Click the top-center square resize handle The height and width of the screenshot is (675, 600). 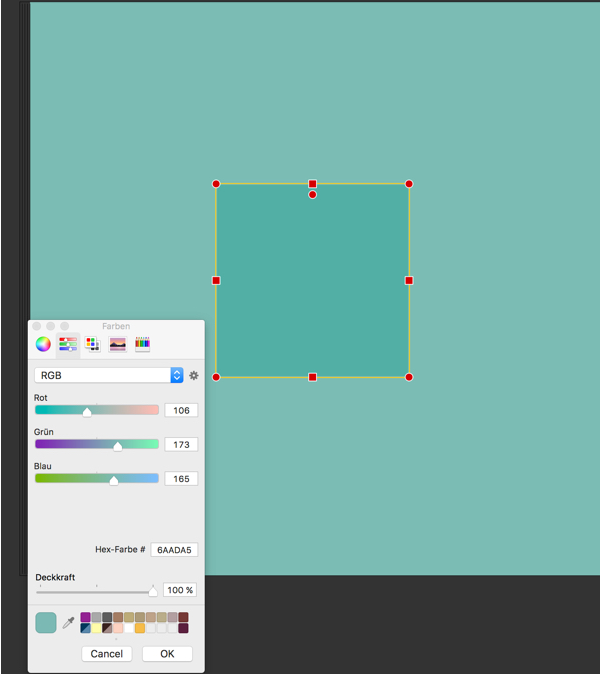pyautogui.click(x=312, y=184)
